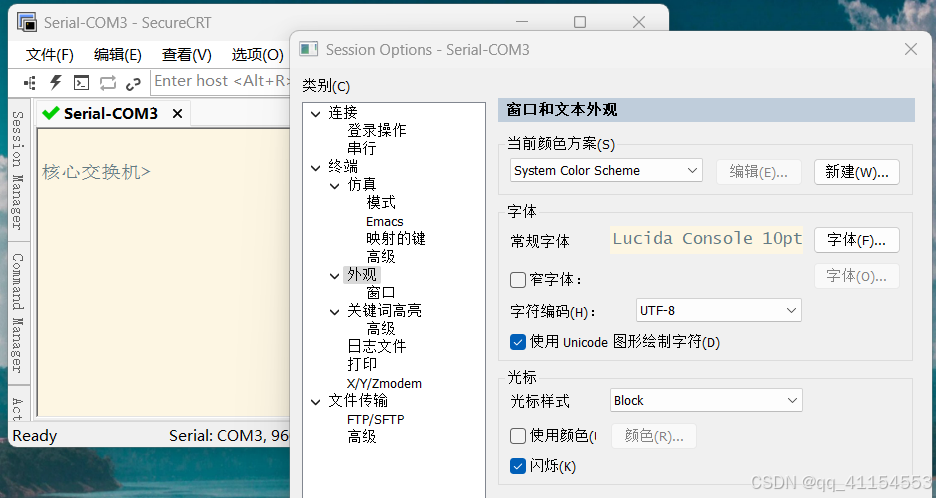Select 外观 in category tree
The height and width of the screenshot is (498, 936).
click(x=362, y=275)
